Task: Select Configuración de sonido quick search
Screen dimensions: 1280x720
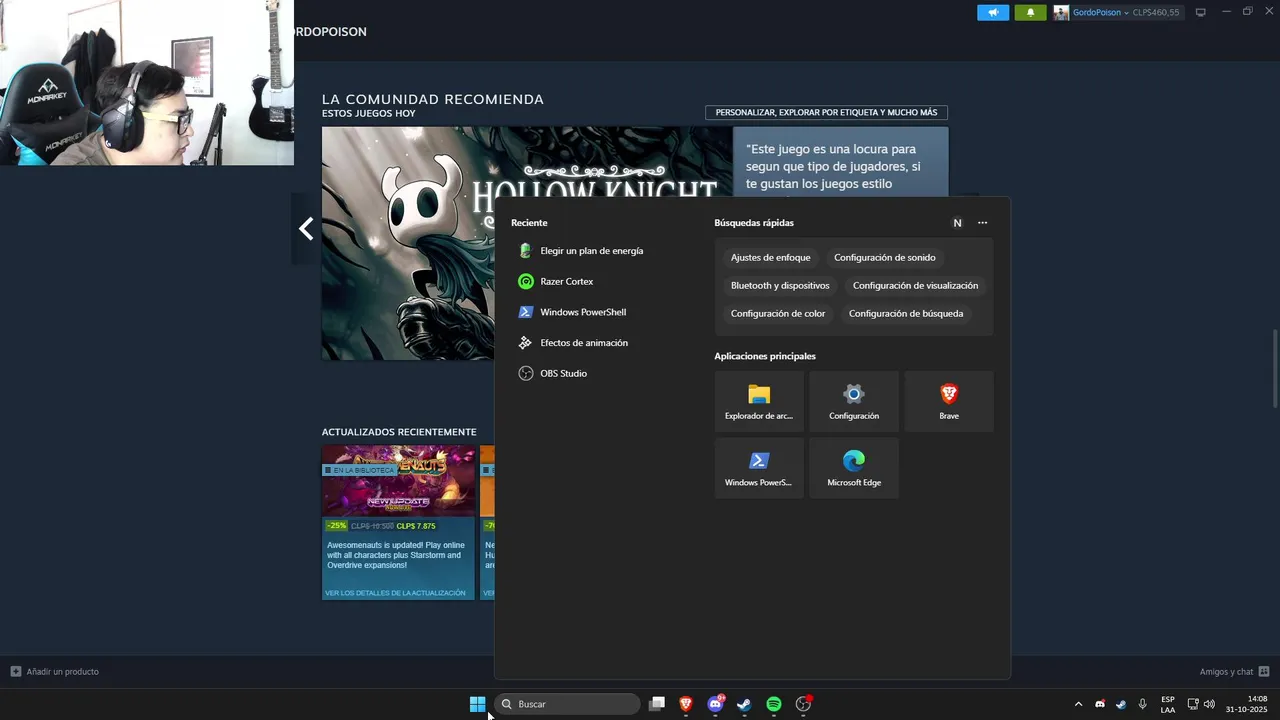Action: click(x=885, y=258)
